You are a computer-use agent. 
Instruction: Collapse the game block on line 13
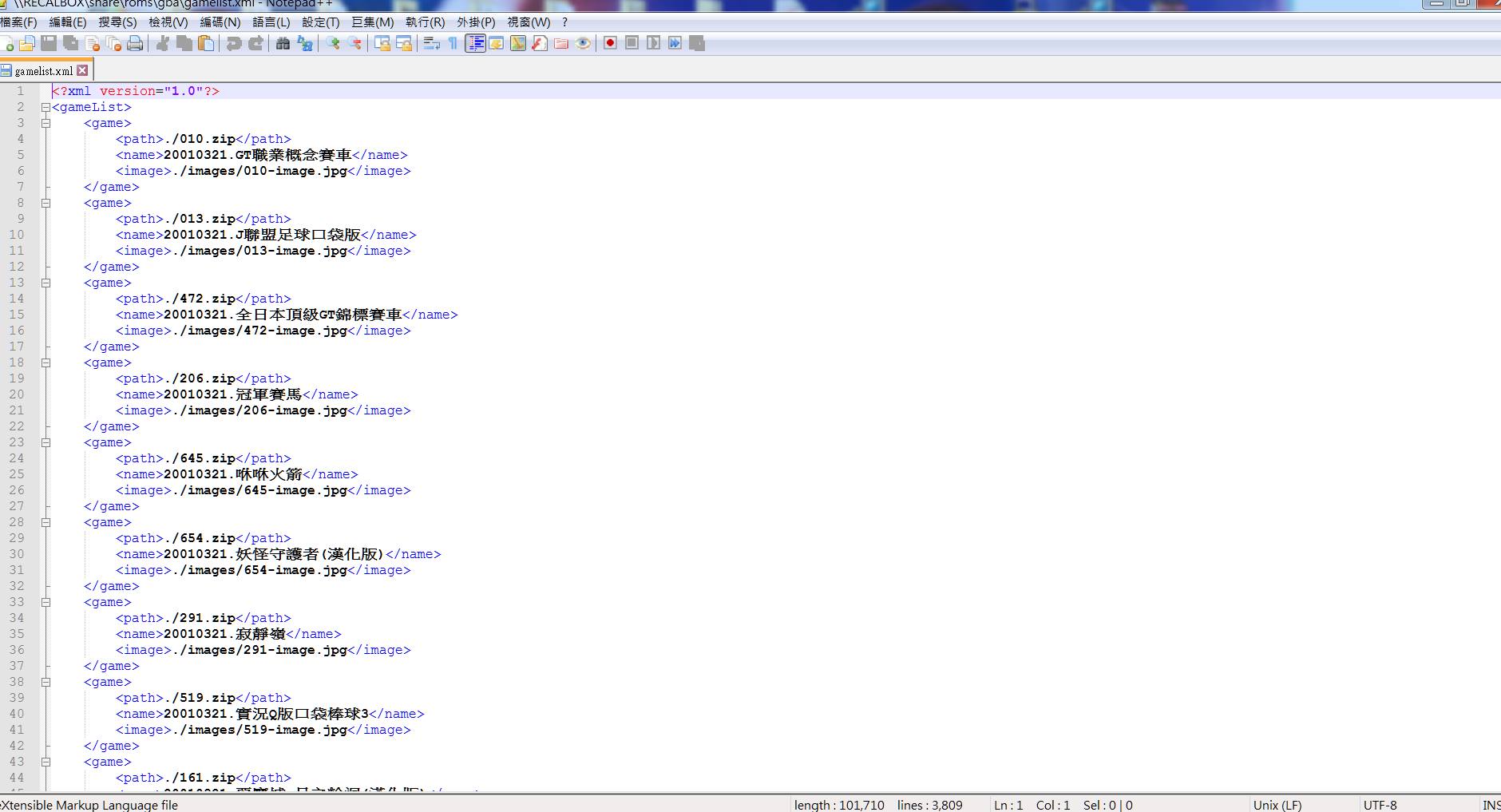point(46,283)
